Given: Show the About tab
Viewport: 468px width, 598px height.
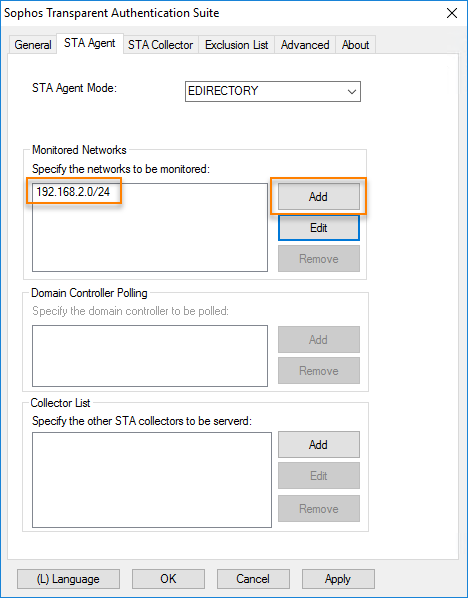Looking at the screenshot, I should point(355,45).
